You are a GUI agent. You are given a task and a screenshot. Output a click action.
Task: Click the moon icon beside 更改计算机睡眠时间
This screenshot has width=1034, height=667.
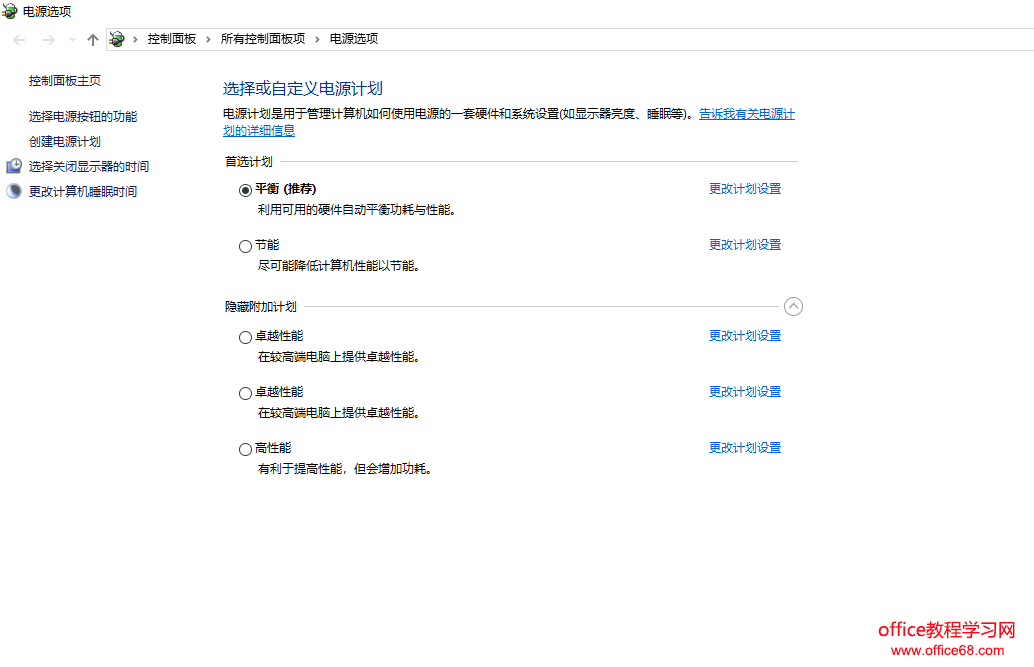(x=14, y=191)
